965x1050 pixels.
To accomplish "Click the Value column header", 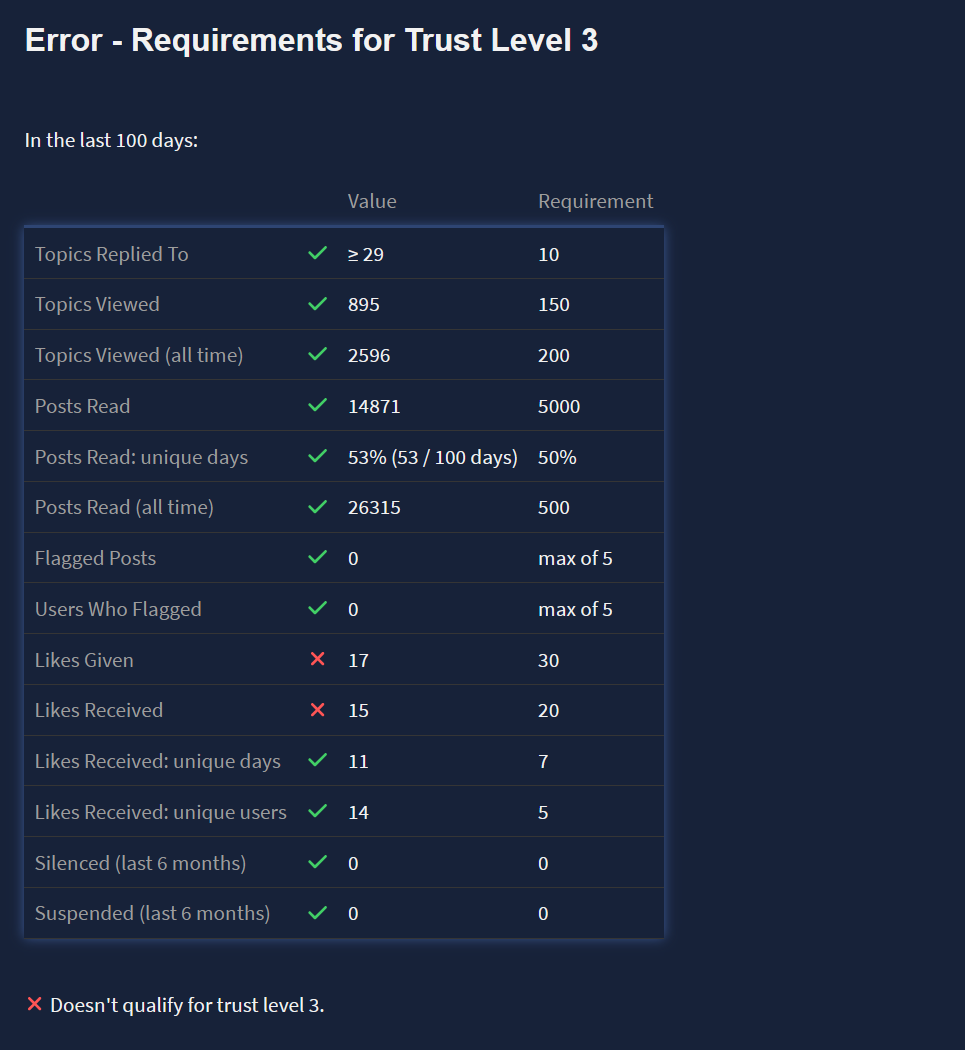I will 372,201.
